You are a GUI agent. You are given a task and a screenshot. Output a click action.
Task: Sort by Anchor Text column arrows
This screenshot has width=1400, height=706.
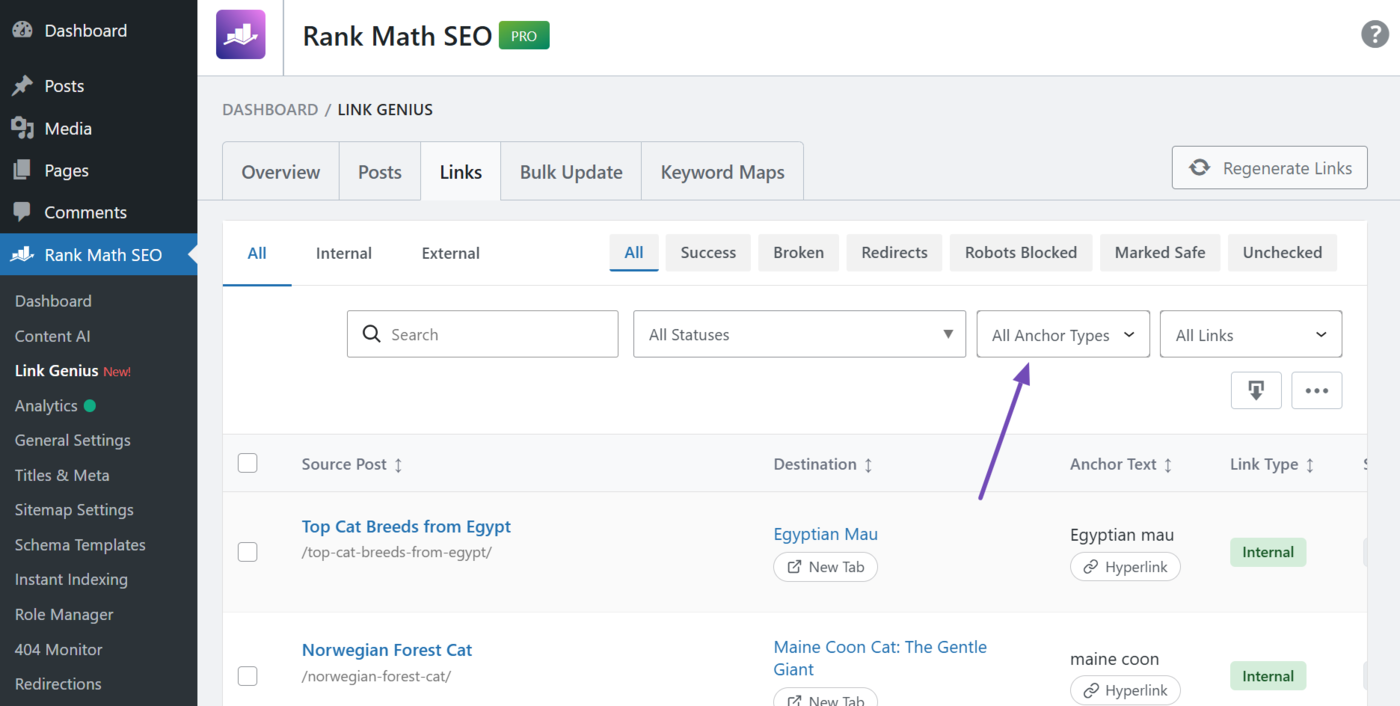[1168, 465]
